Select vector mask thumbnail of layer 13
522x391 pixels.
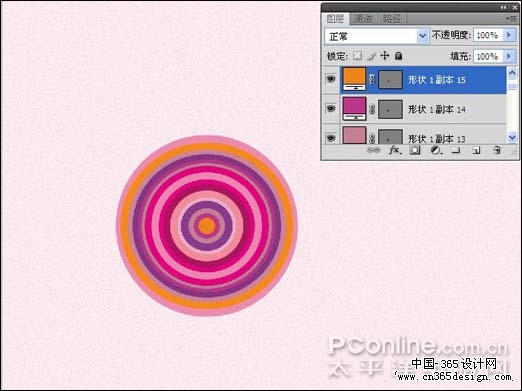[390, 136]
